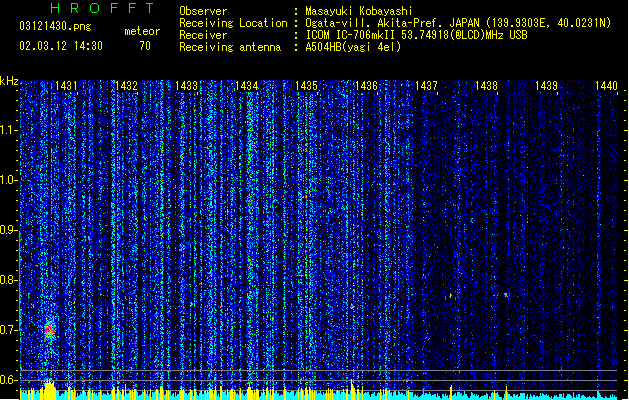629x400 pixels.
Task: Click the 1436 time marker
Action: pyautogui.click(x=366, y=86)
